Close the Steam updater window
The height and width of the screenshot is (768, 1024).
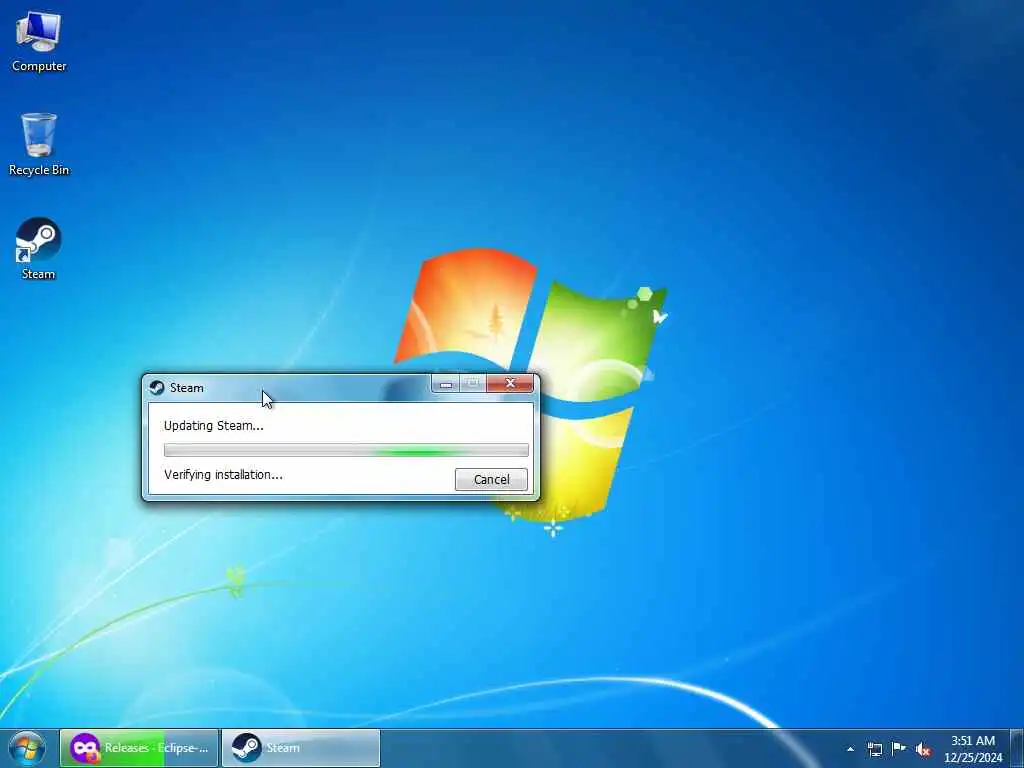click(510, 384)
